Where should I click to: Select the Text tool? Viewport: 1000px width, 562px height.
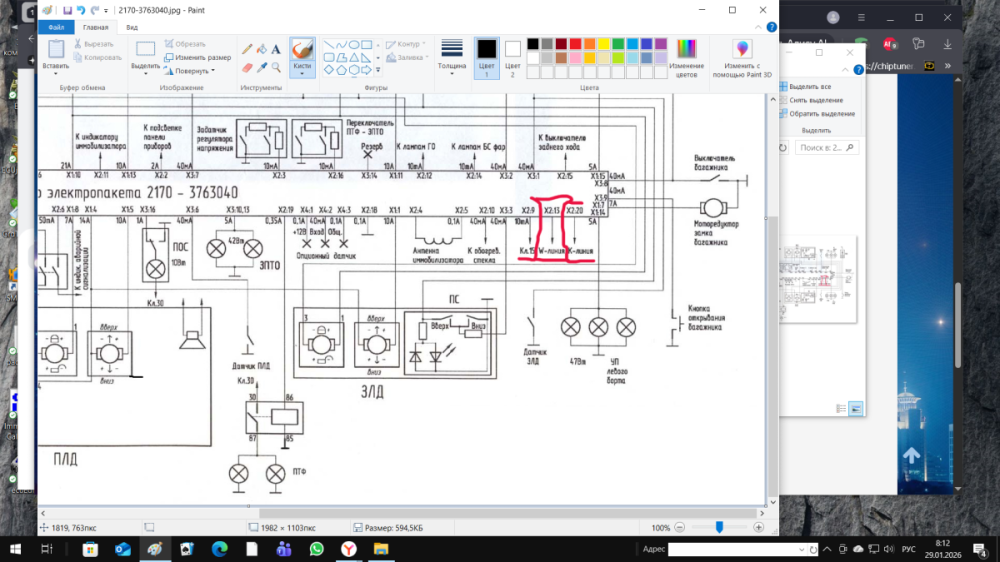tap(276, 48)
